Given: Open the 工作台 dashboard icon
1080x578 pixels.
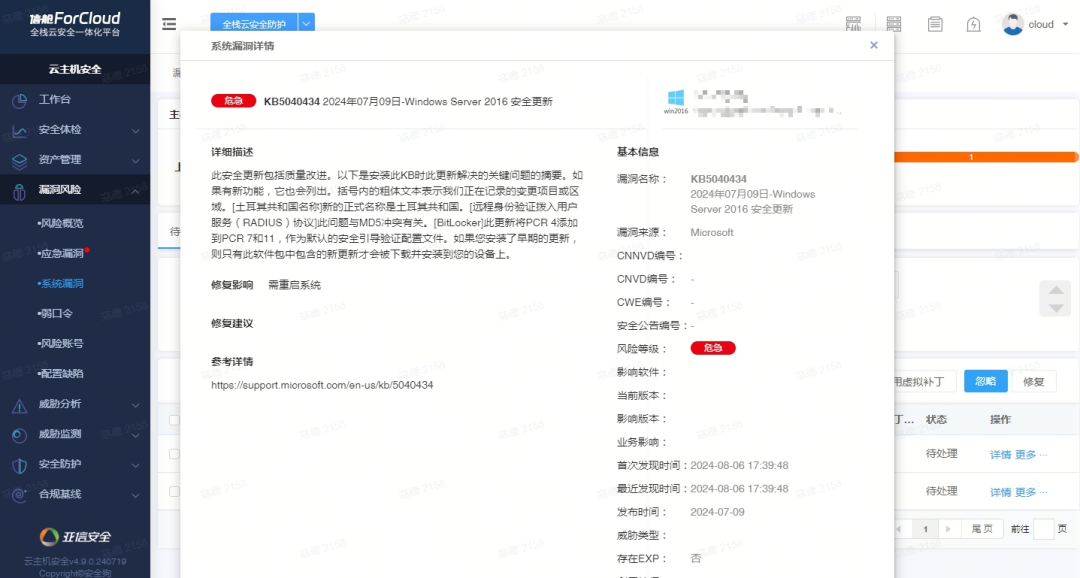Looking at the screenshot, I should tap(19, 101).
